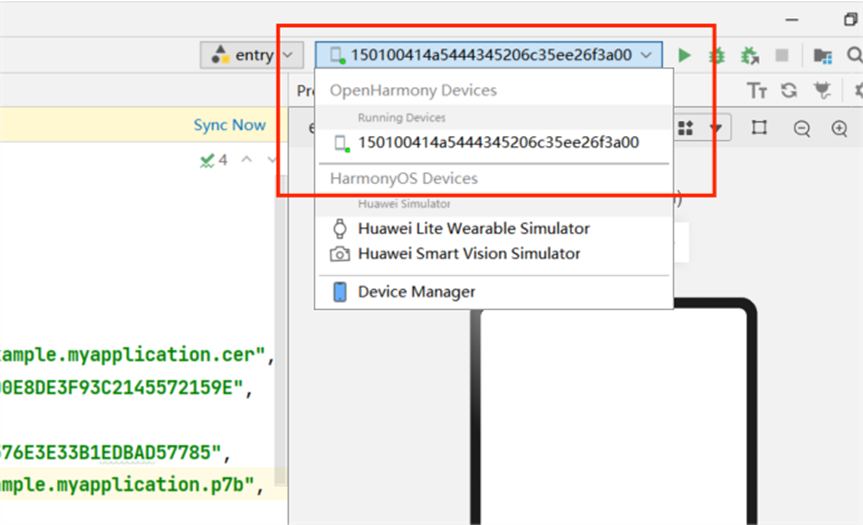
Task: Click the editor vertical scrollbar
Action: coord(281,330)
